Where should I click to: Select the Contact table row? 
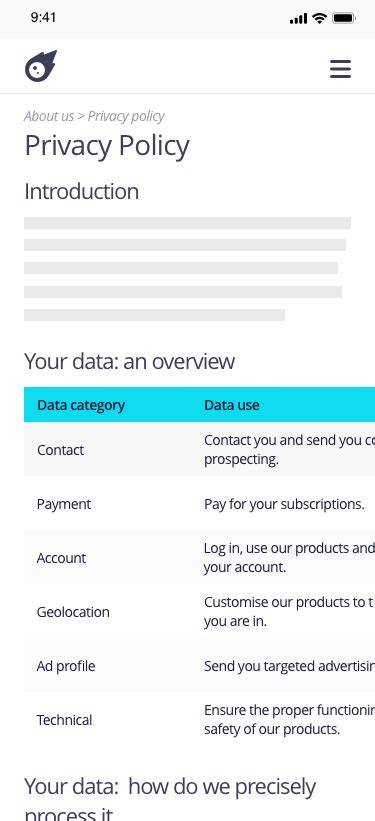(200, 450)
